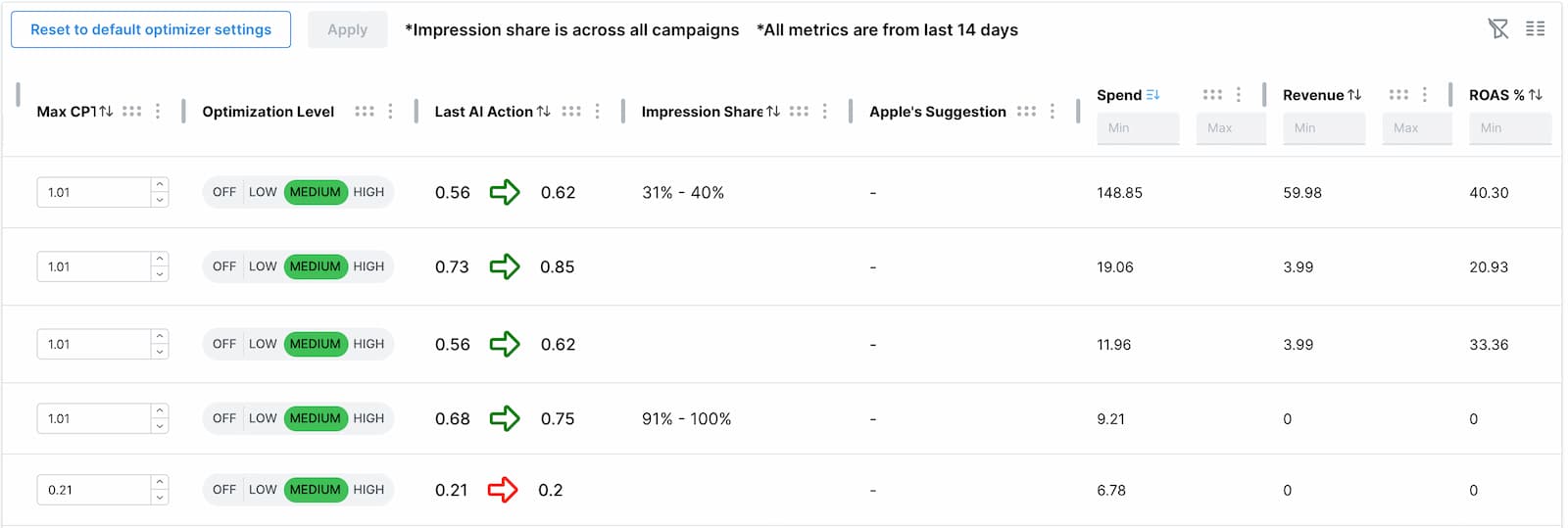This screenshot has width=1568, height=528.
Task: Click the clear filters icon at top right
Action: tap(1497, 29)
